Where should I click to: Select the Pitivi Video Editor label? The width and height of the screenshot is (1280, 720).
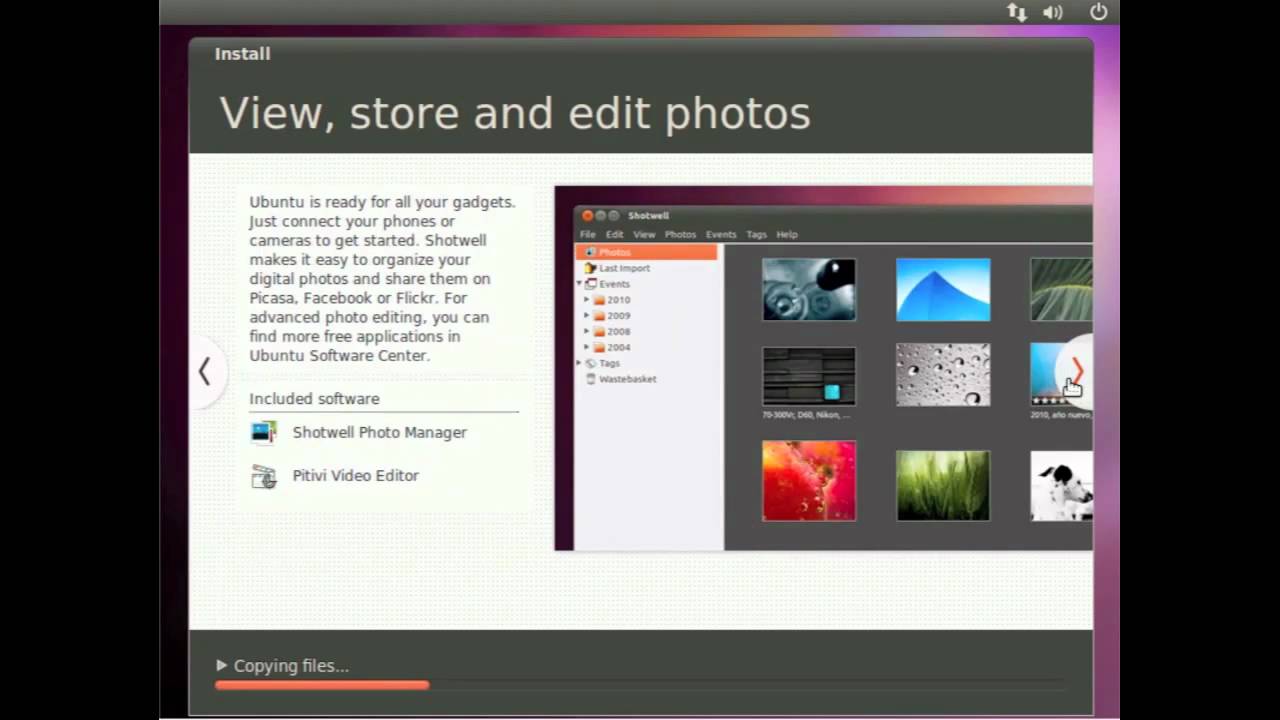pyautogui.click(x=355, y=475)
